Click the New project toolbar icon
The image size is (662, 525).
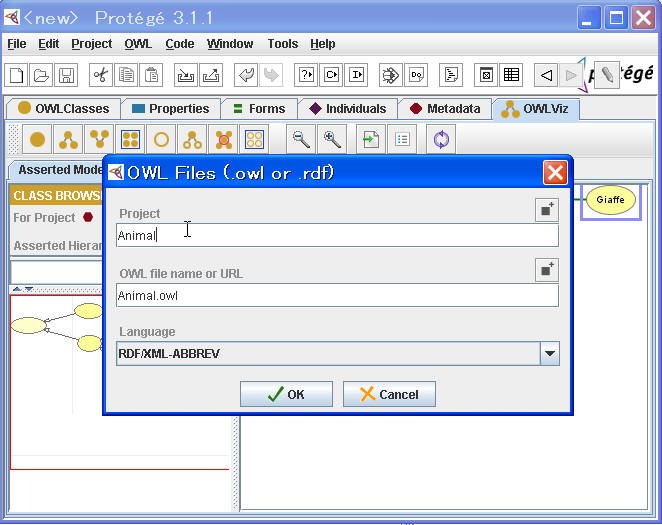tap(17, 75)
